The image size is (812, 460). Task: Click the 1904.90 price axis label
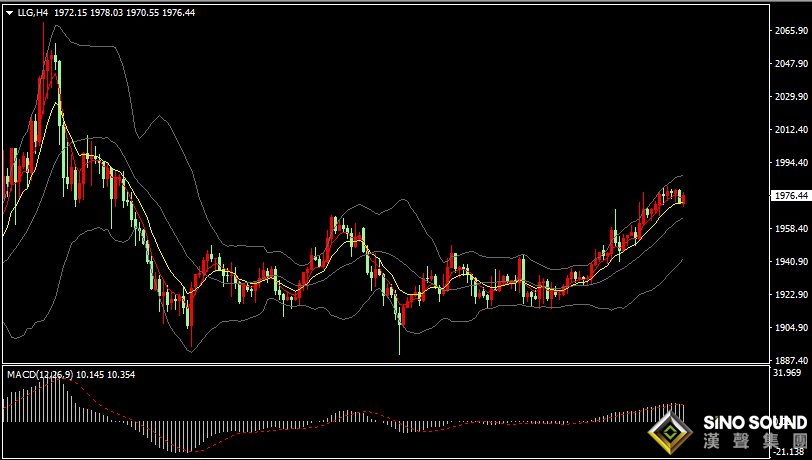[791, 327]
